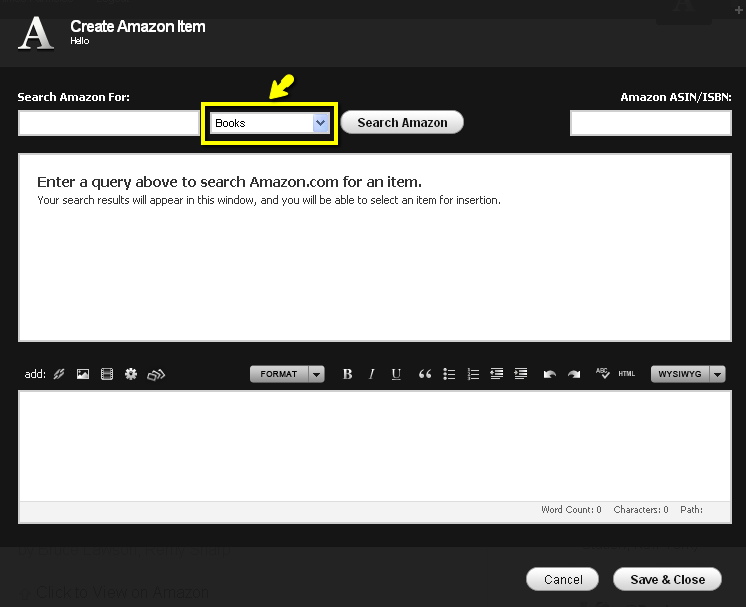Toggle bold formatting
746x607 pixels.
point(348,374)
